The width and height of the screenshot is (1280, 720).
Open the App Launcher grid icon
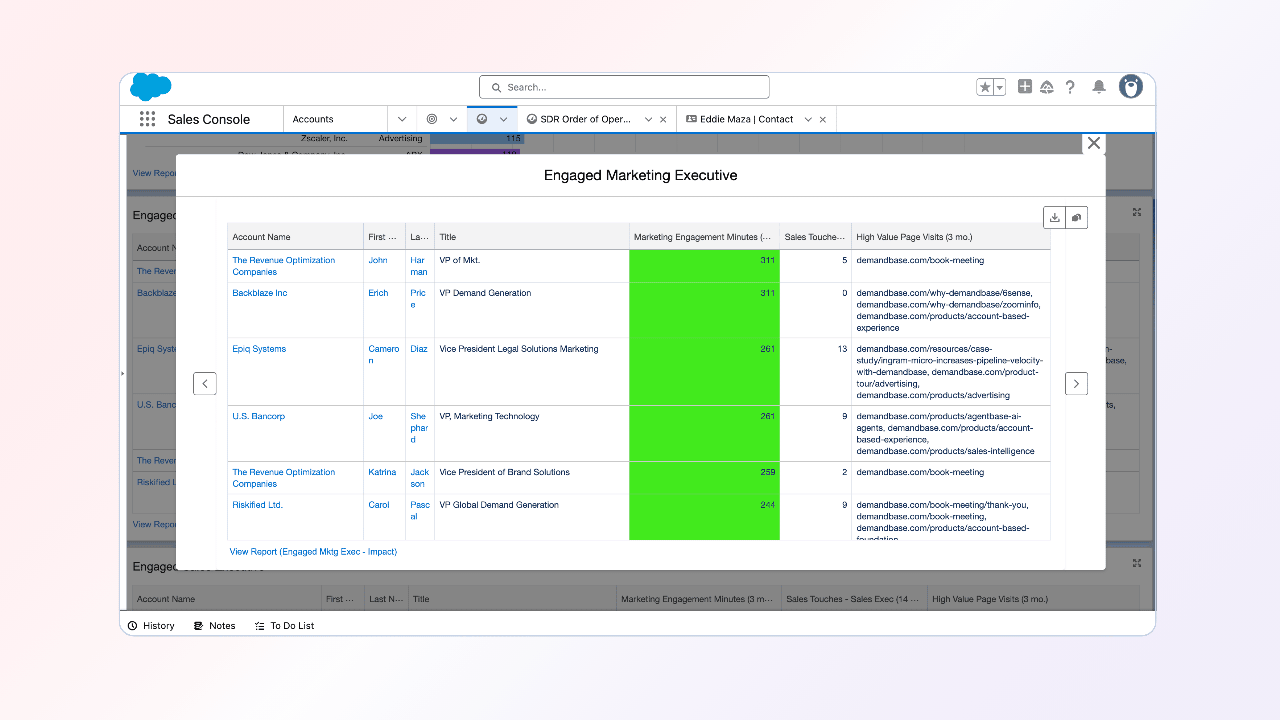click(x=147, y=119)
